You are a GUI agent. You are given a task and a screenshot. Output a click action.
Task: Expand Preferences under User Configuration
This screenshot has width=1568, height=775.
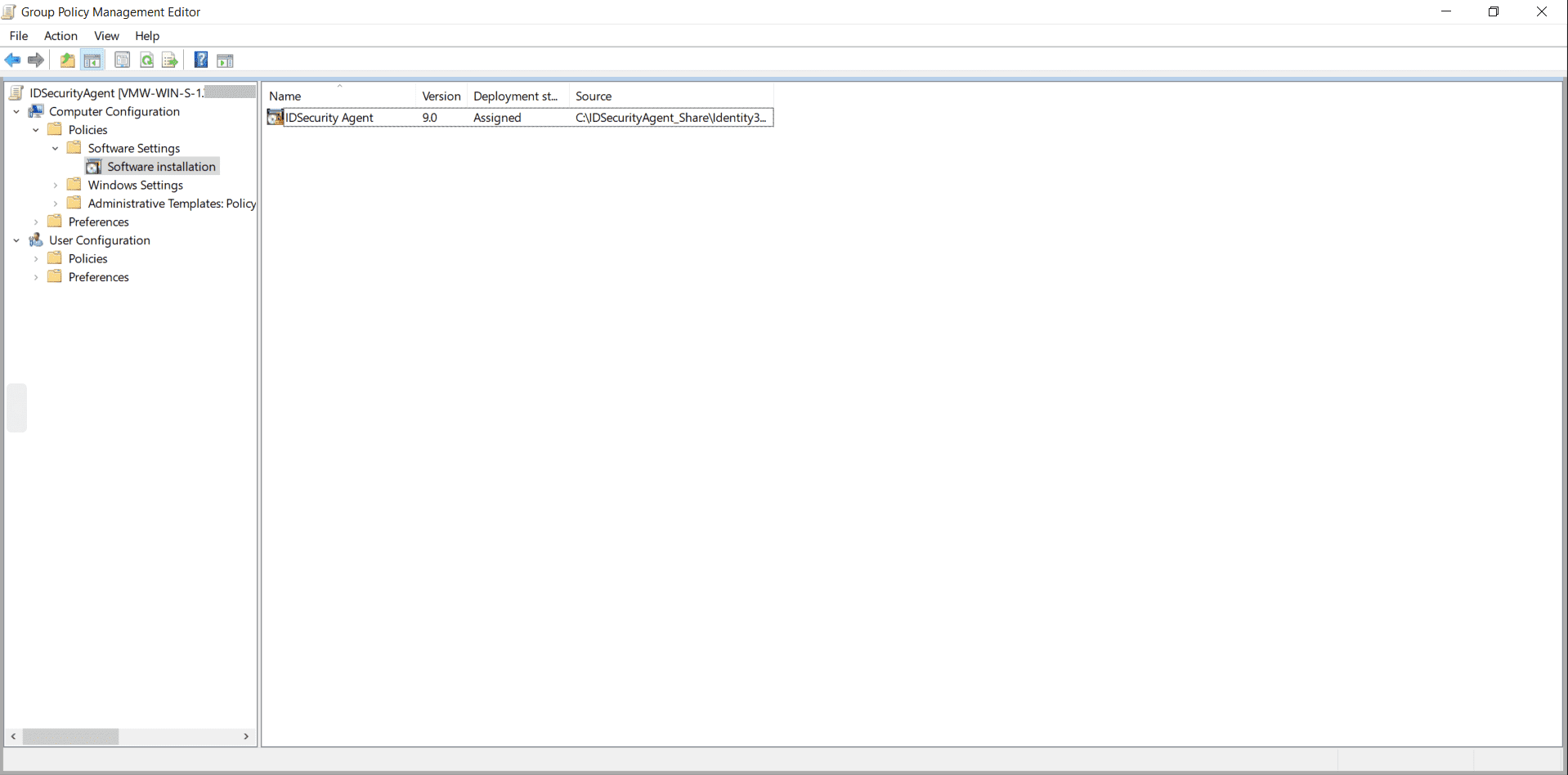tap(36, 277)
